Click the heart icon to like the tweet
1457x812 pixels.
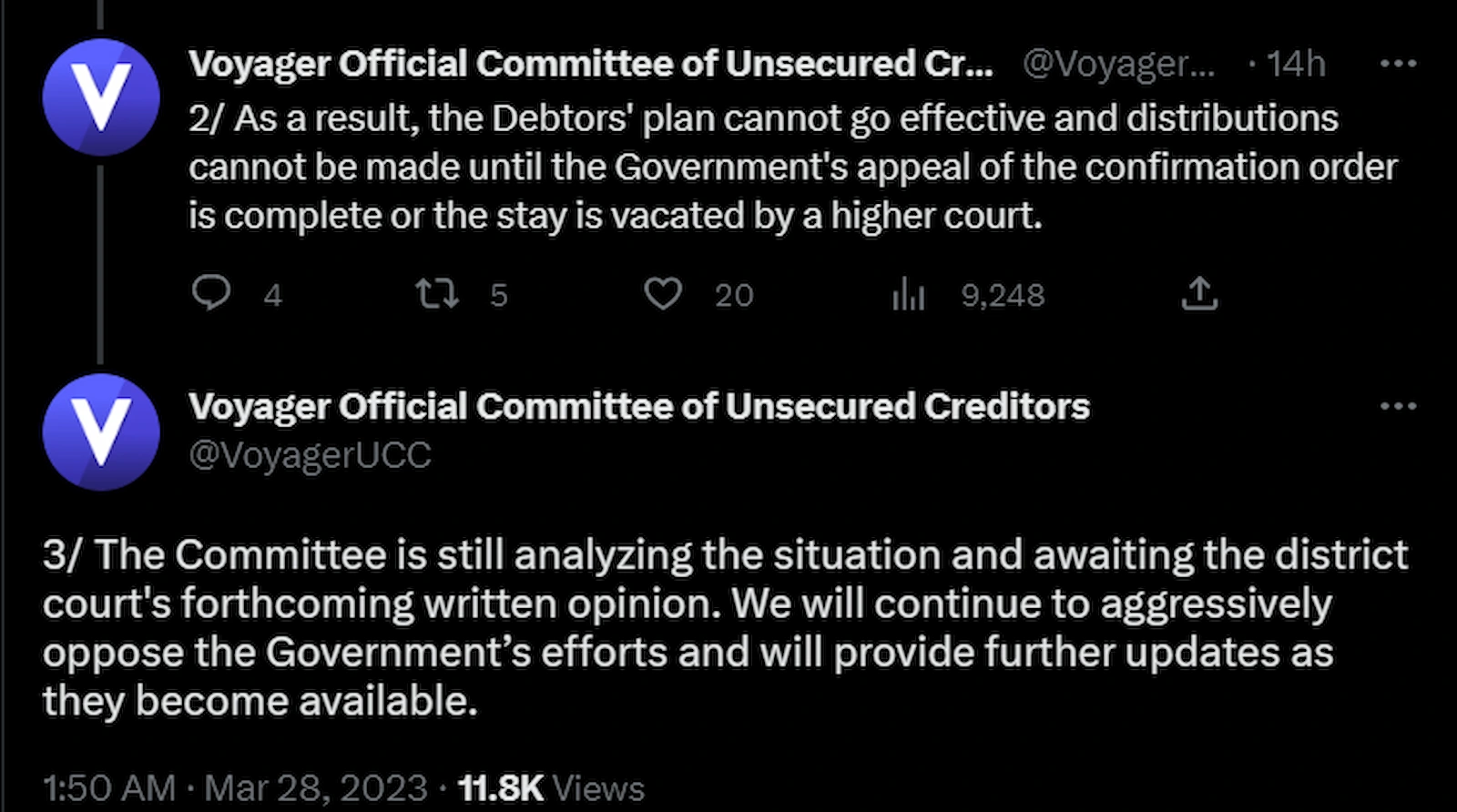(x=664, y=293)
